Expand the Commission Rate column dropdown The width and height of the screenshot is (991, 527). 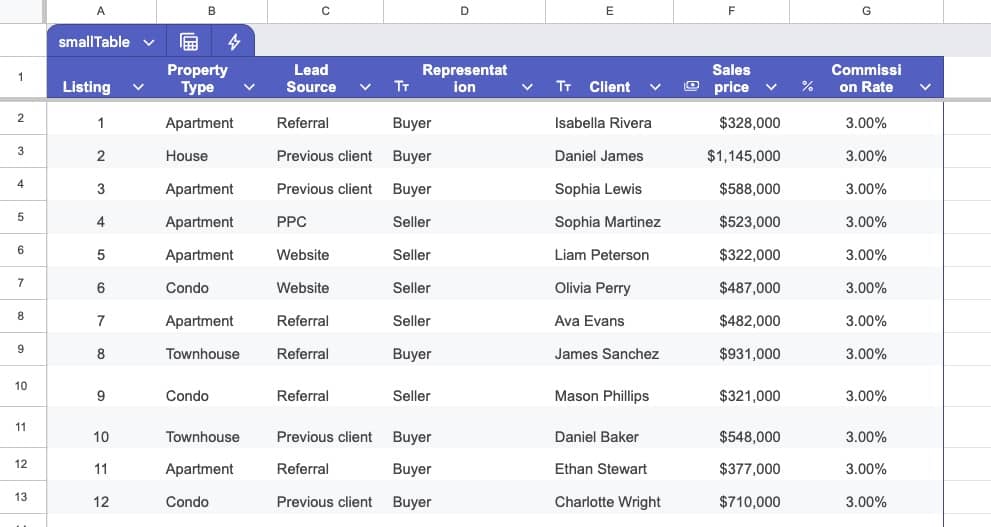point(925,87)
